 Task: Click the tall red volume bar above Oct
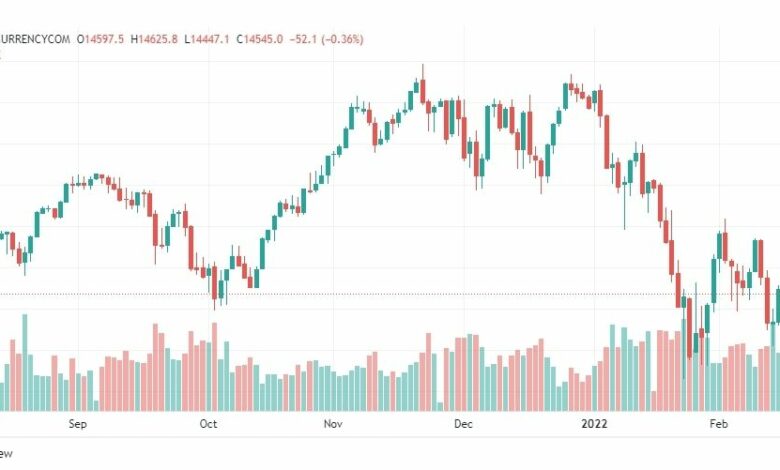214,367
